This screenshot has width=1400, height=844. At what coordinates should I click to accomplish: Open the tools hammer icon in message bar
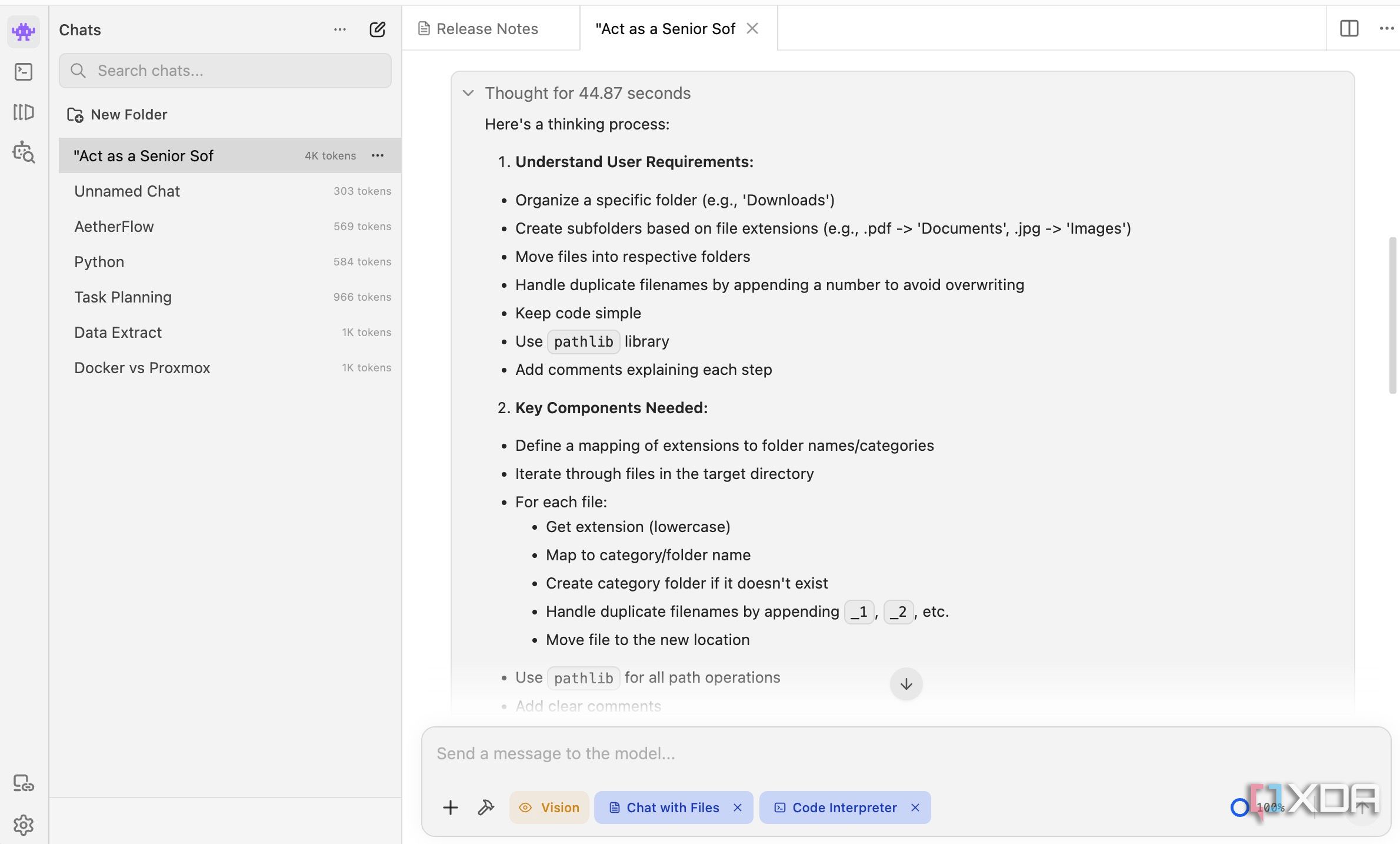[x=486, y=808]
